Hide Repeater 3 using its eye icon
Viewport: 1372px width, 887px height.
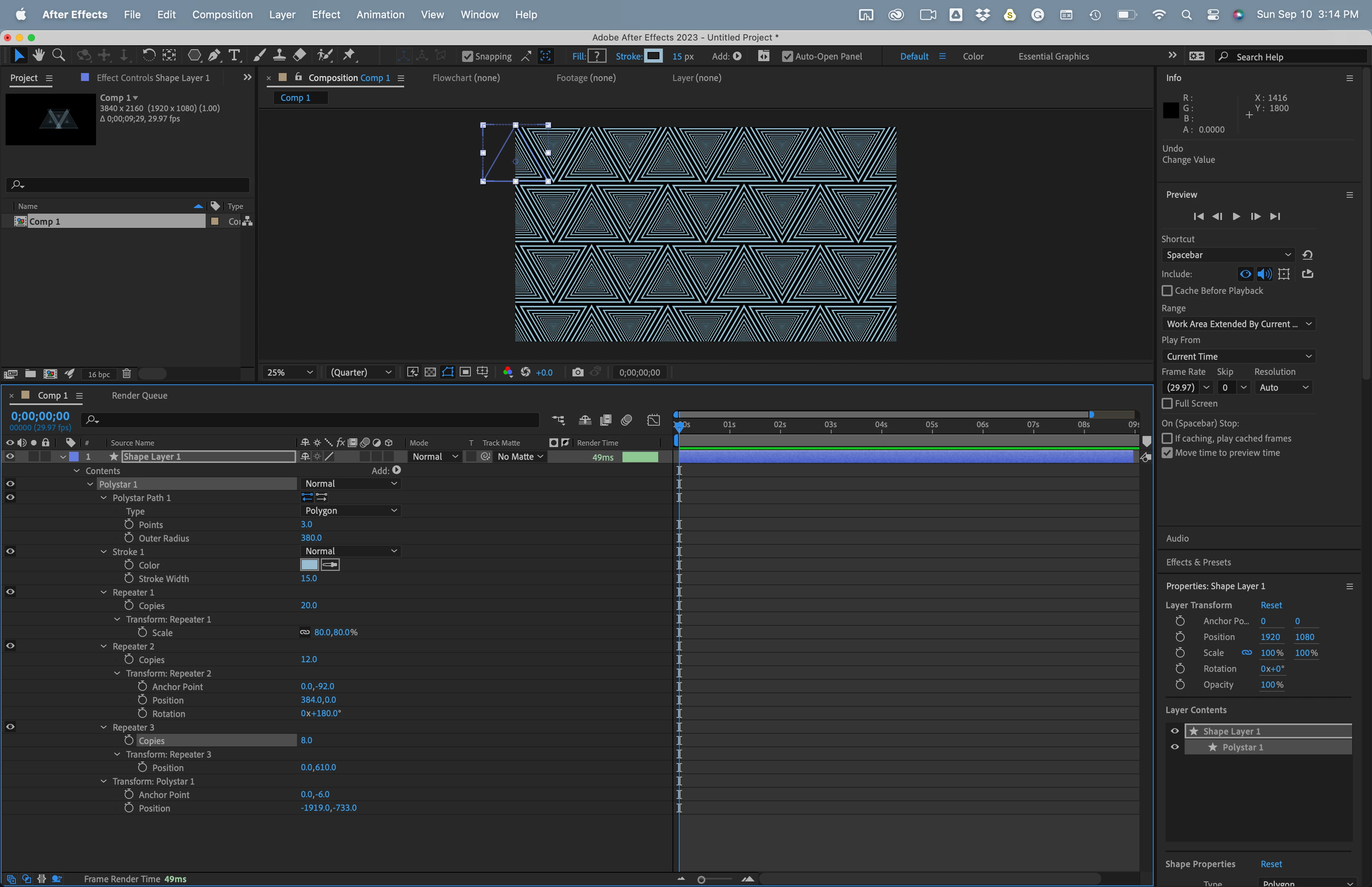click(x=10, y=727)
